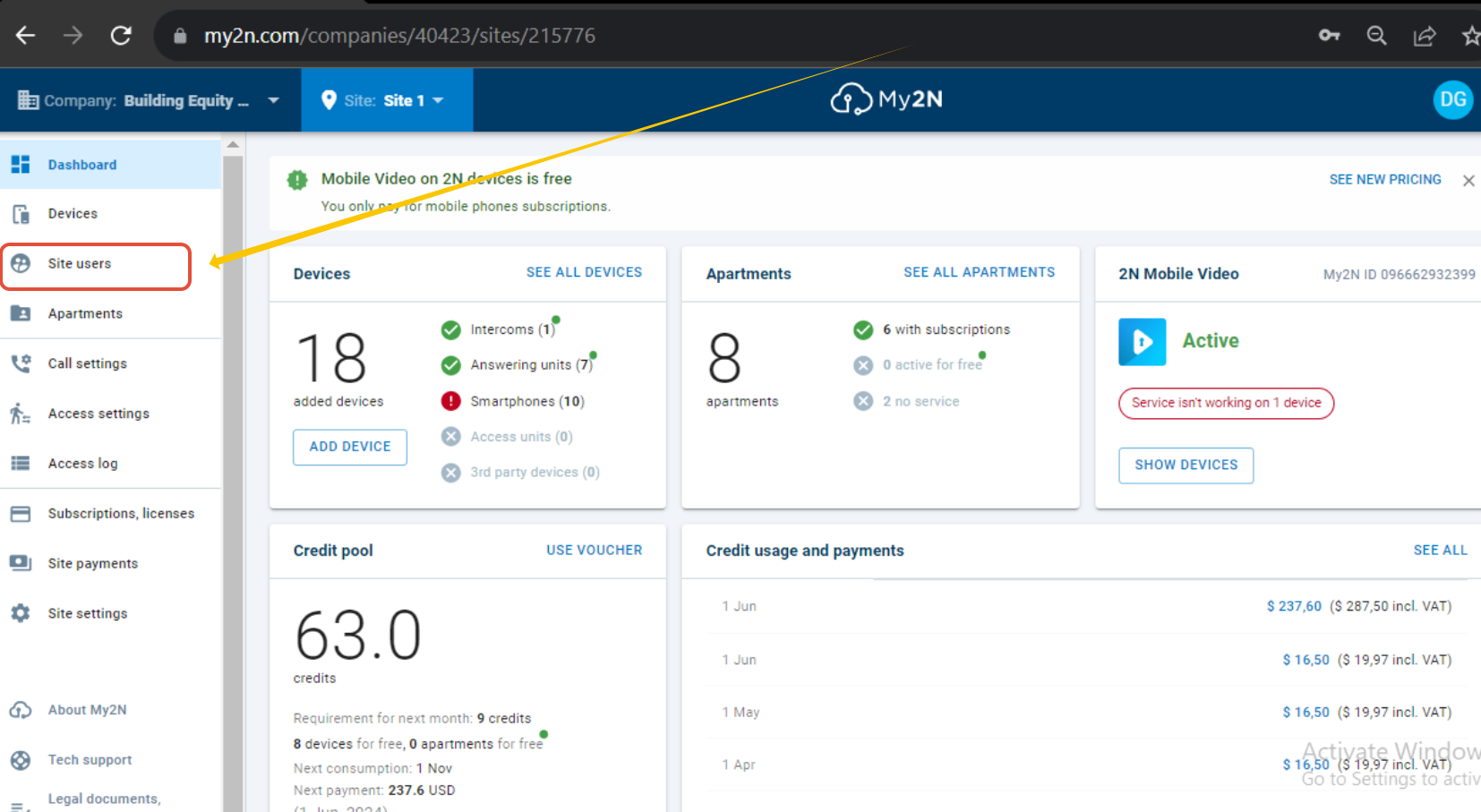This screenshot has height=812, width=1481.
Task: Click the About My2N cloud icon
Action: 21,710
